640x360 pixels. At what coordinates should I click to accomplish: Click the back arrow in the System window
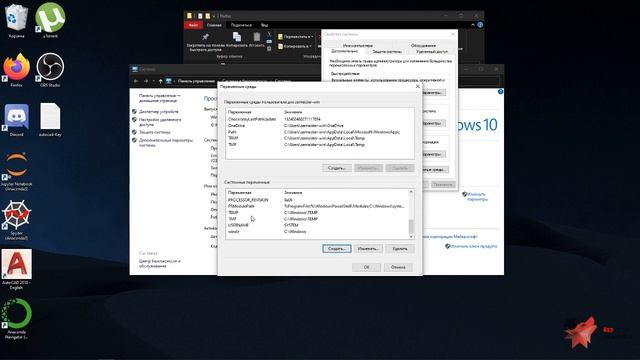[x=136, y=81]
